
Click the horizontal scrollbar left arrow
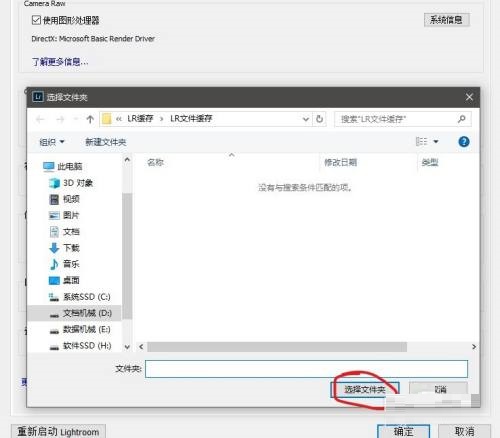(x=141, y=347)
